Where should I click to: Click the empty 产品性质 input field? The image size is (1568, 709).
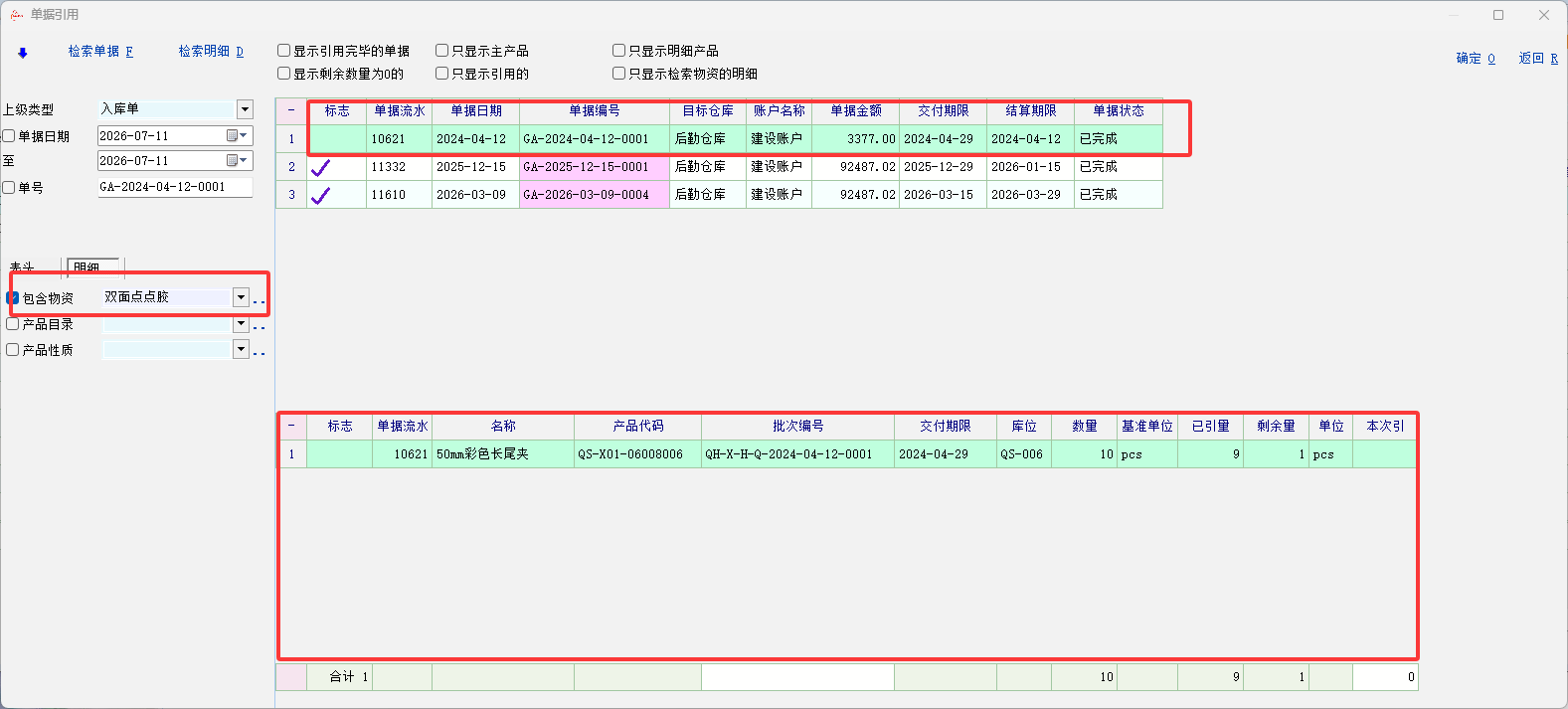click(167, 349)
